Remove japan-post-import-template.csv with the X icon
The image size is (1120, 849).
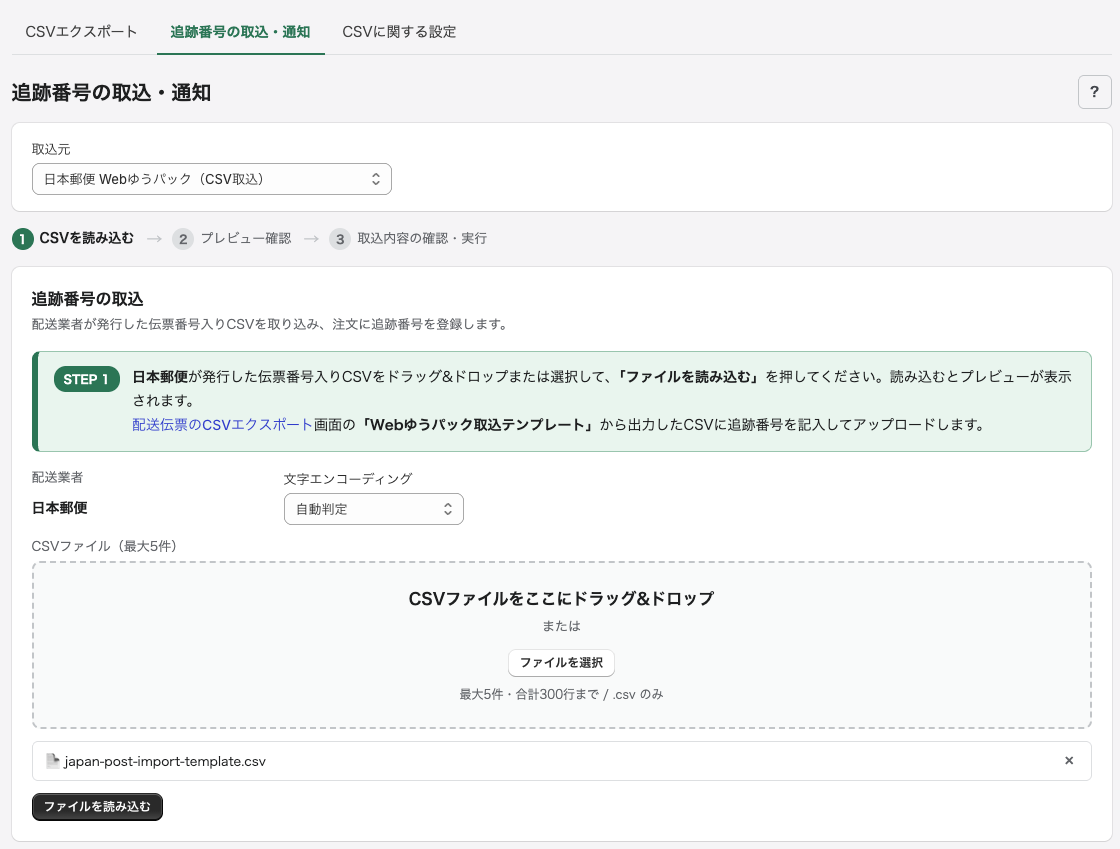coord(1069,760)
